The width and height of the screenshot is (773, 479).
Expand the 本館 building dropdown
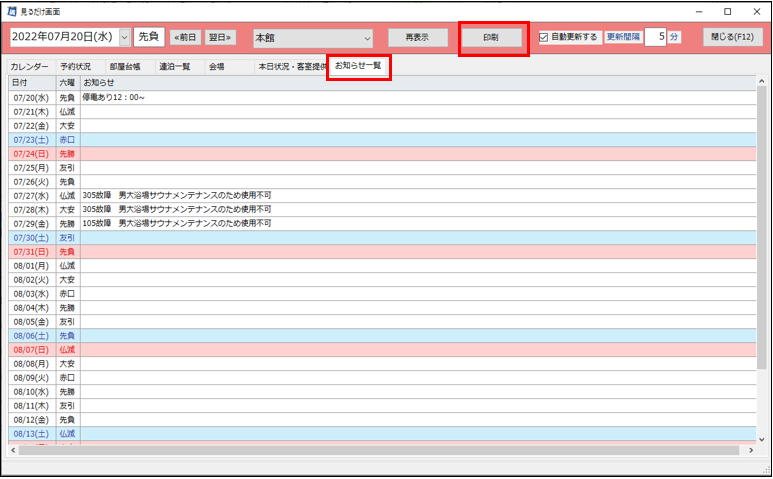pyautogui.click(x=366, y=38)
